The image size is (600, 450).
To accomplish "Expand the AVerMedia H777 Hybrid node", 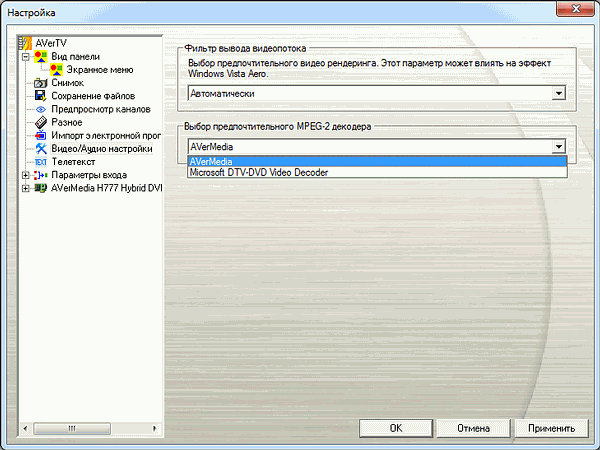I will tap(26, 188).
